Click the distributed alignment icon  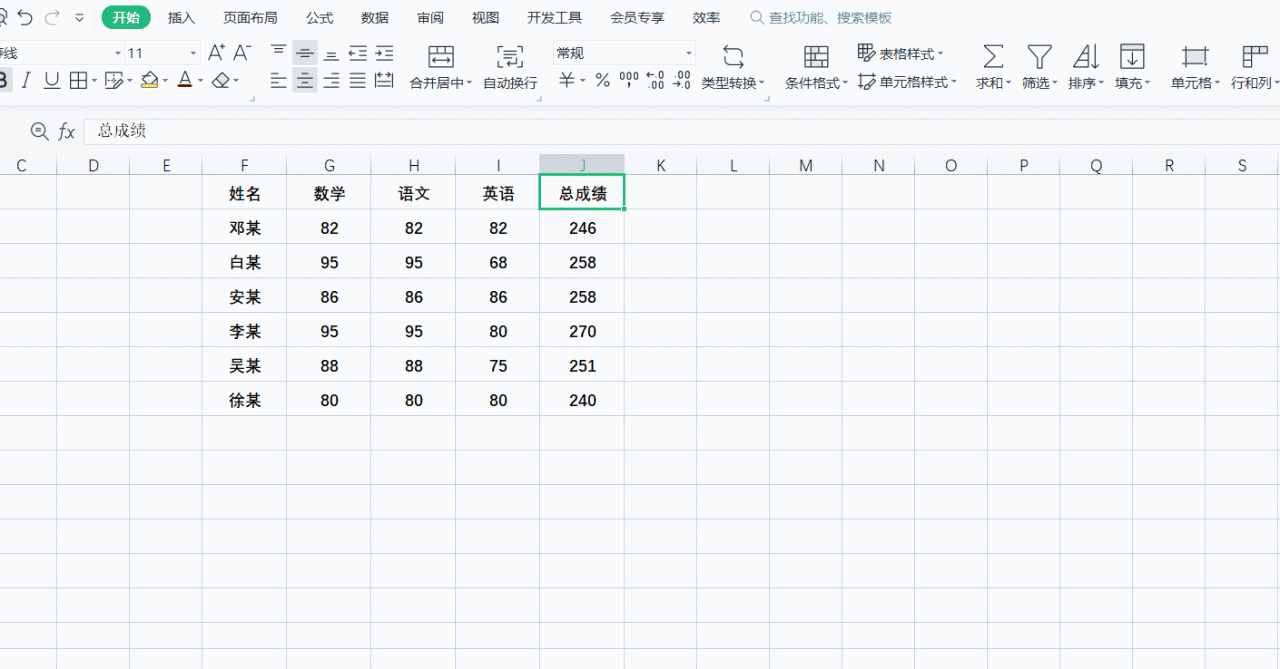384,80
